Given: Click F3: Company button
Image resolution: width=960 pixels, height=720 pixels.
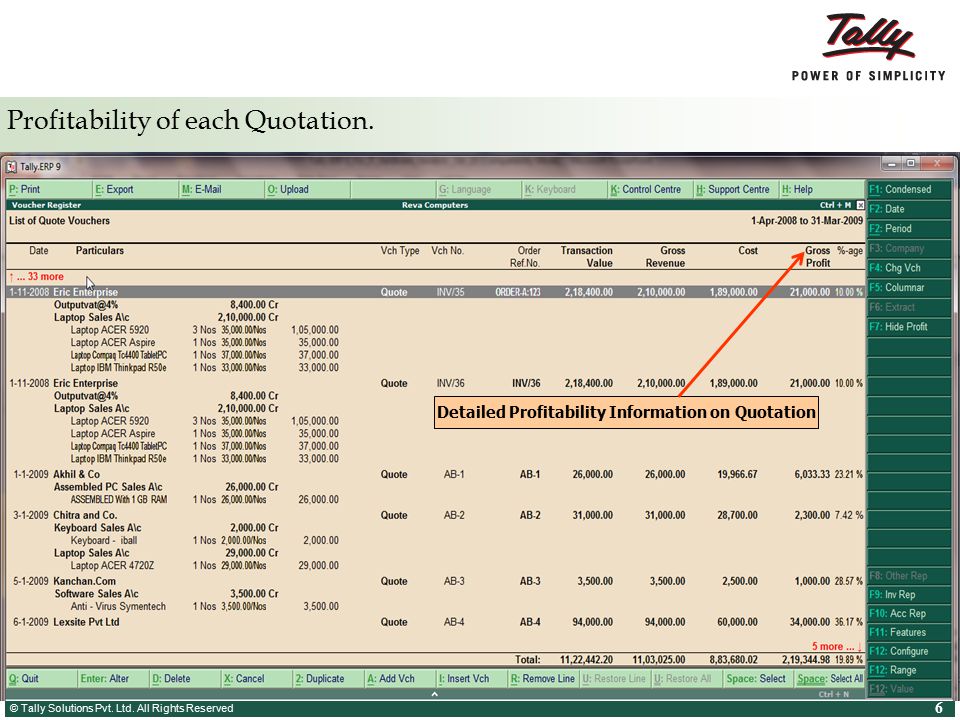Looking at the screenshot, I should pyautogui.click(x=909, y=248).
